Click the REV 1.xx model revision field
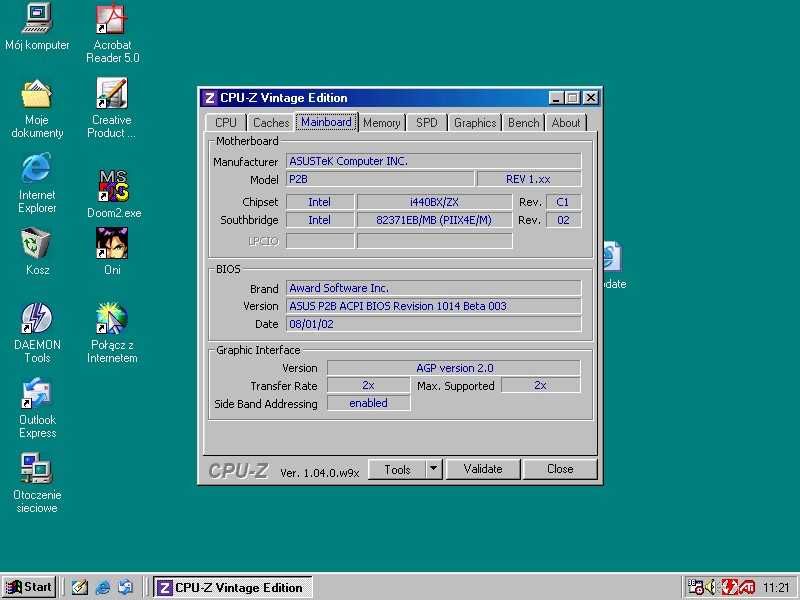 529,179
